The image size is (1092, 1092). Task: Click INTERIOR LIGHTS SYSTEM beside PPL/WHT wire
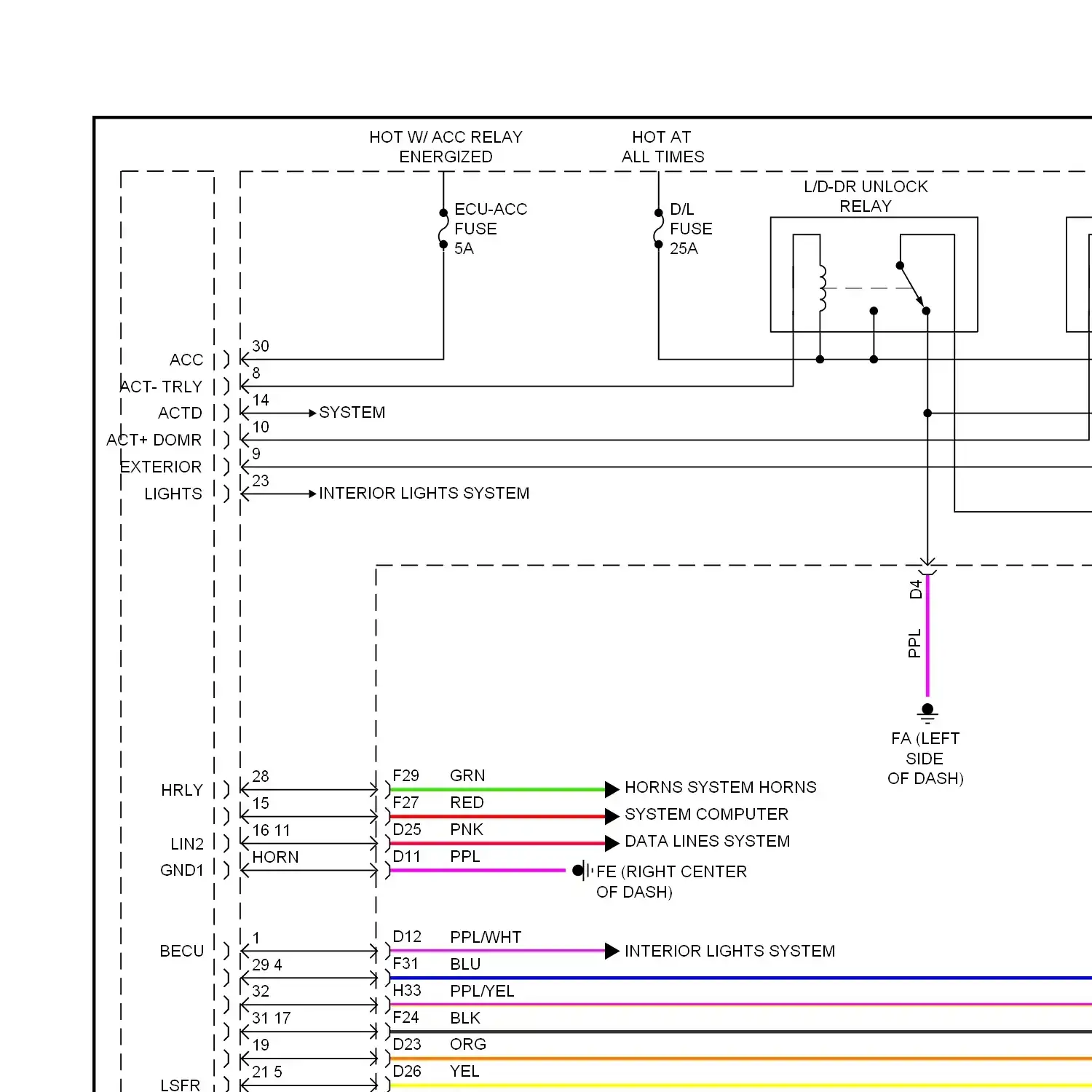730,951
